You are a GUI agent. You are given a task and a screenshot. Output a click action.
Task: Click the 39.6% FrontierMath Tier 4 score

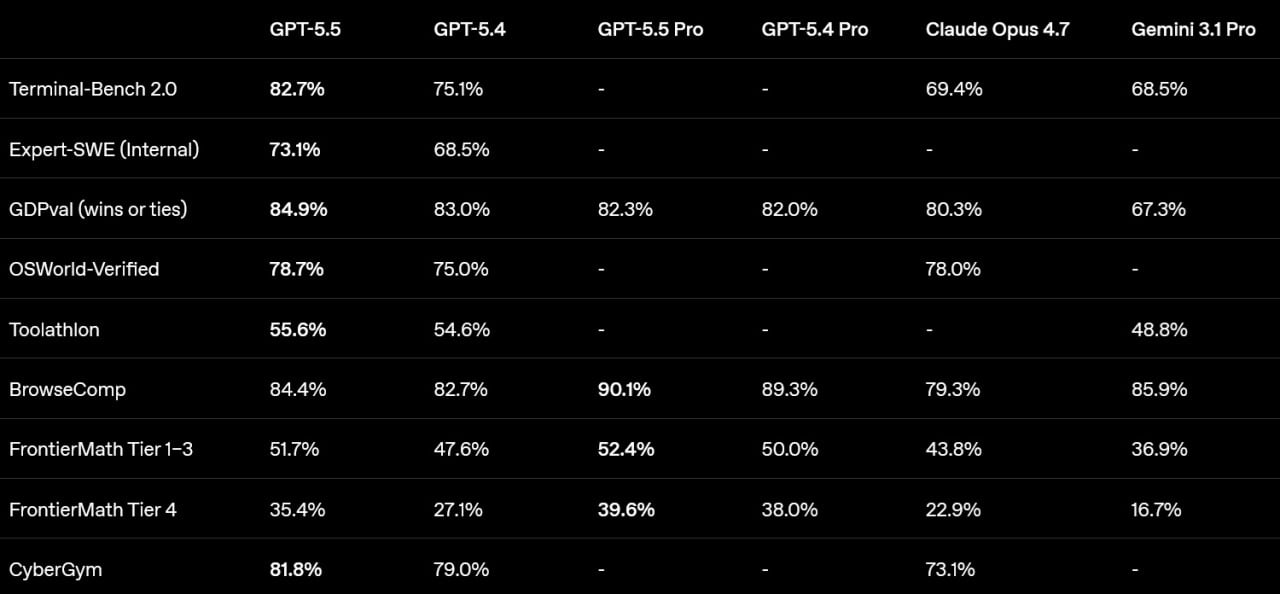(x=626, y=509)
